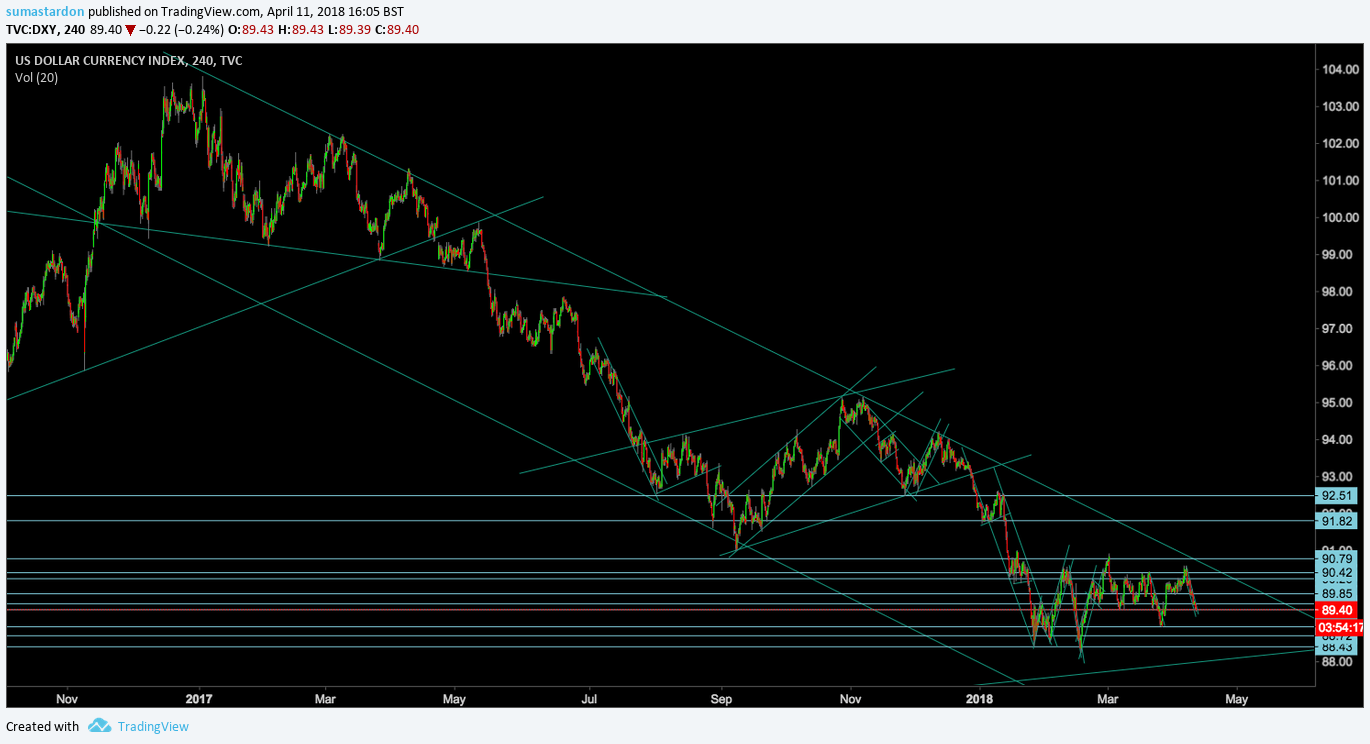Image resolution: width=1370 pixels, height=744 pixels.
Task: Open the TradingView link beside Created with
Action: click(x=153, y=727)
